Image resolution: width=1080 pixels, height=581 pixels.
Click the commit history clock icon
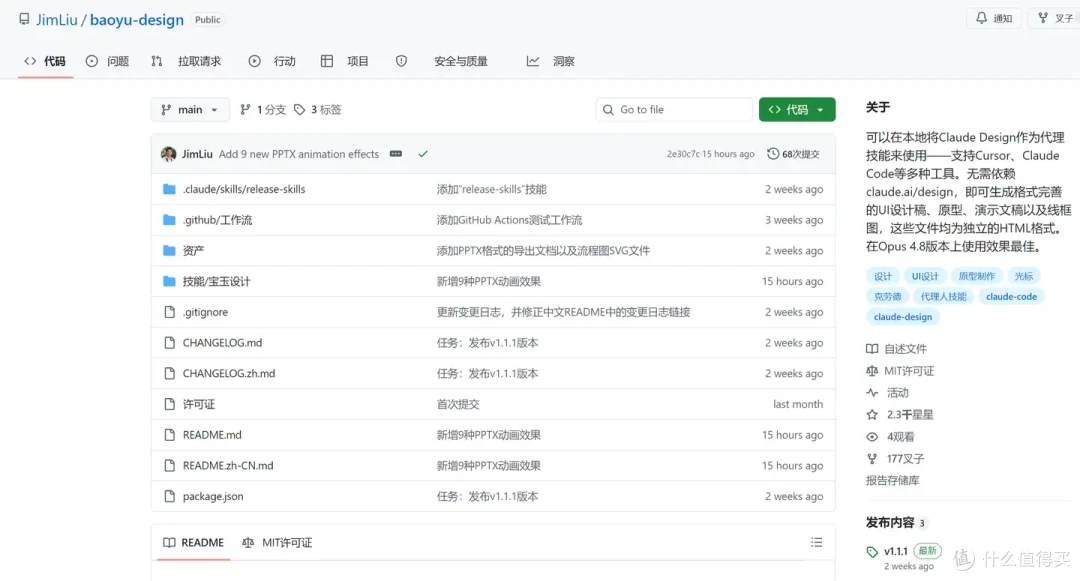coord(773,154)
